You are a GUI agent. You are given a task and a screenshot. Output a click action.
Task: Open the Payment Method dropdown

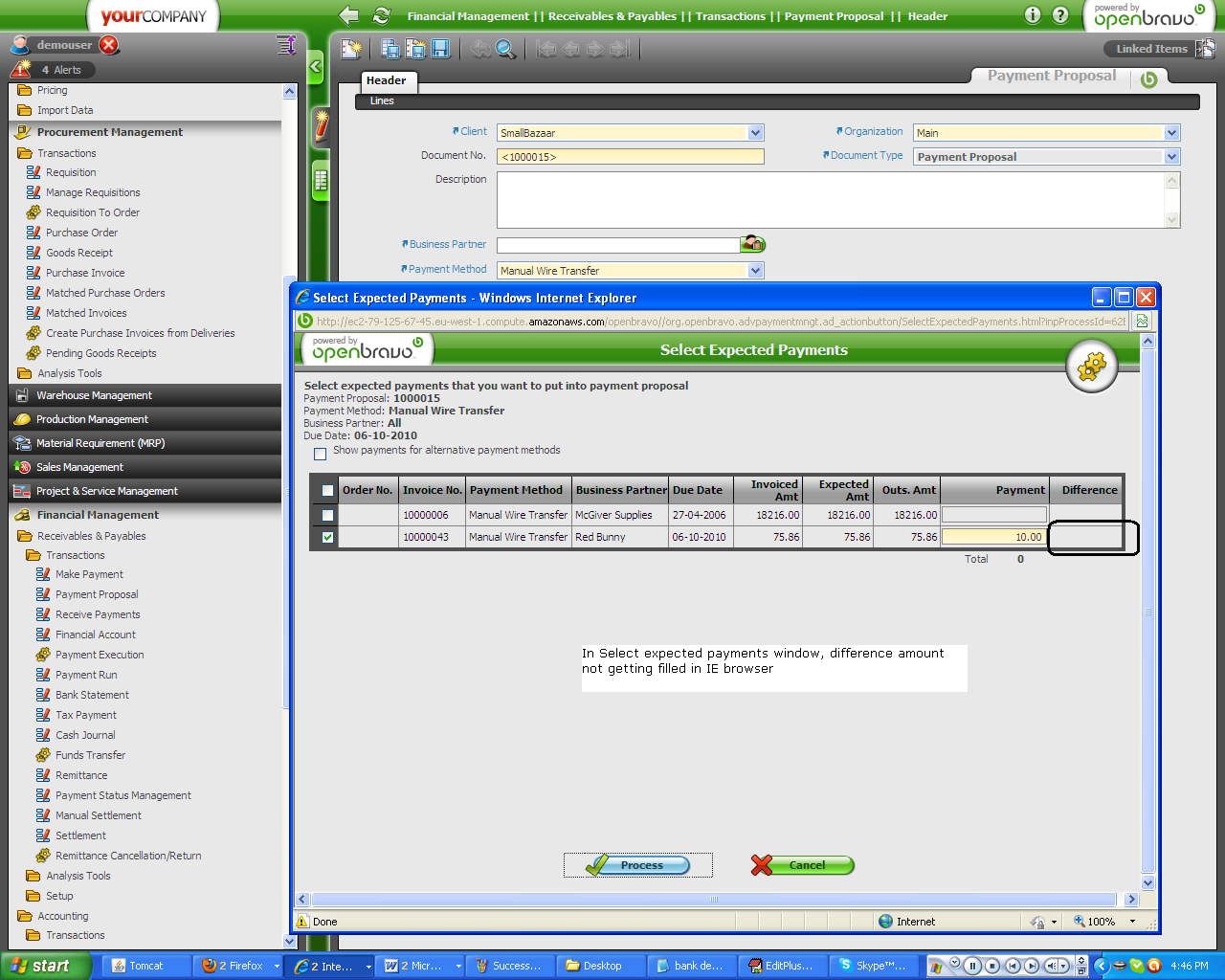[x=755, y=271]
